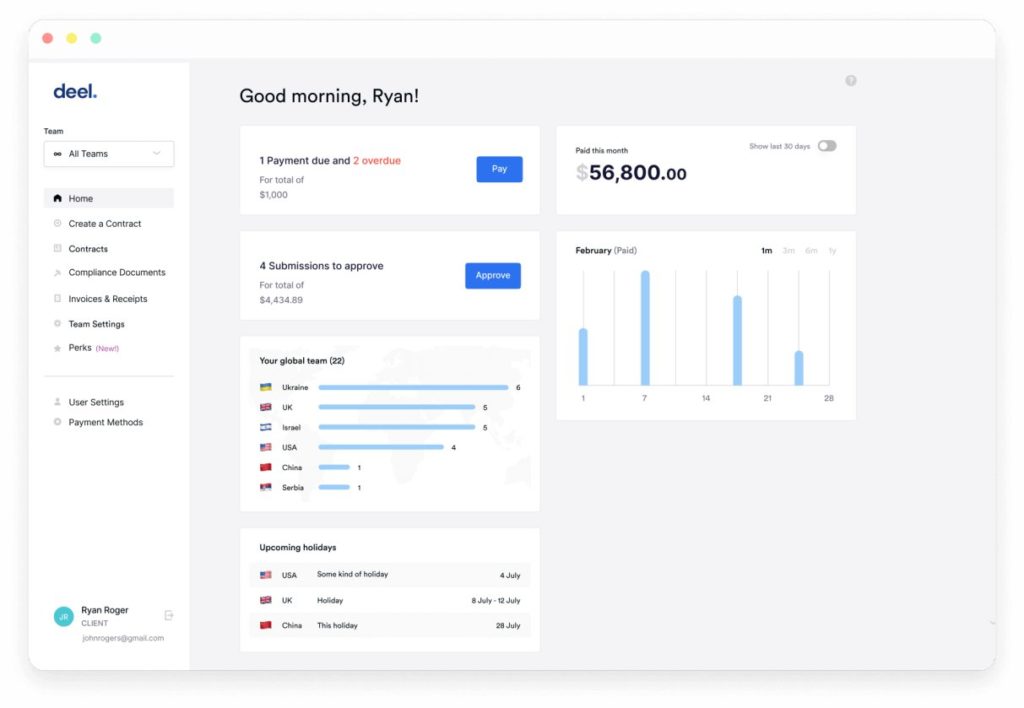Click the User Settings icon
Image resolution: width=1024 pixels, height=708 pixels.
(x=57, y=401)
